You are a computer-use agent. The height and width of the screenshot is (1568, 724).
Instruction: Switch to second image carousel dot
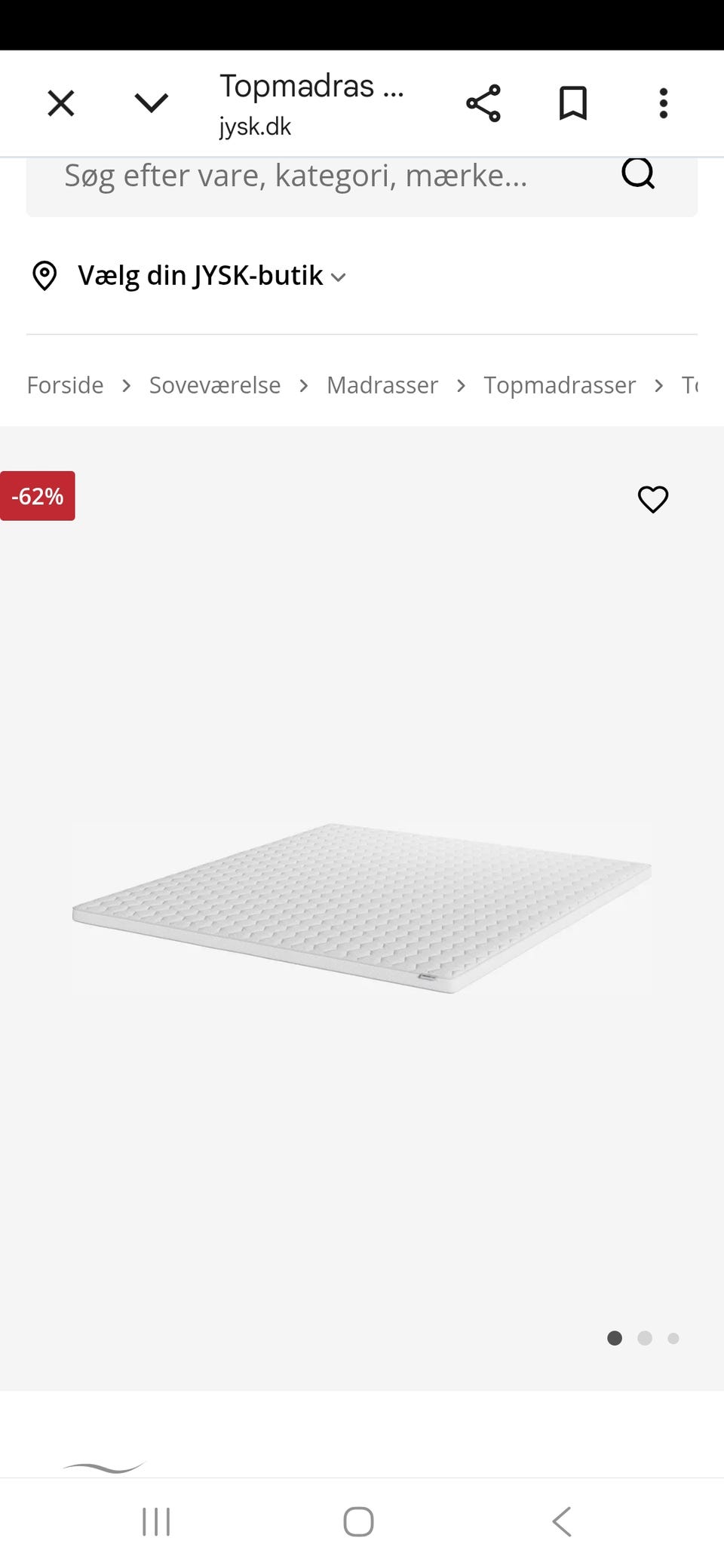tap(645, 1338)
